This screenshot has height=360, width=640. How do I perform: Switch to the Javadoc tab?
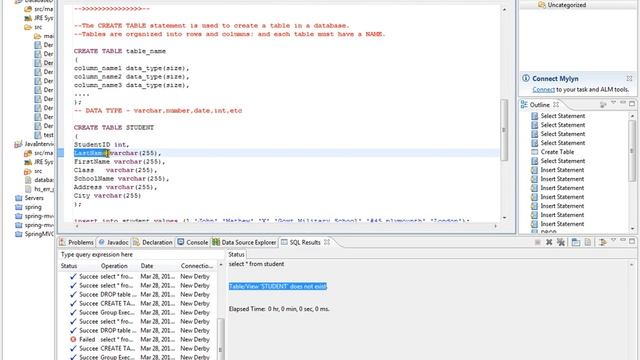(113, 242)
